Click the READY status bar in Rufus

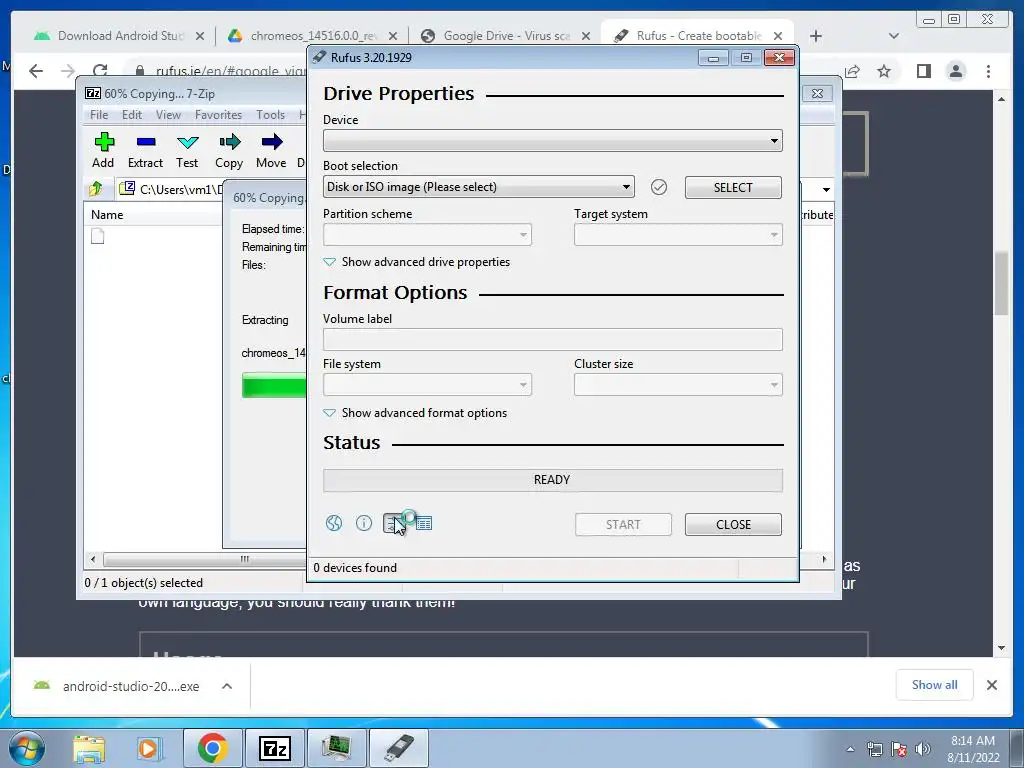[x=552, y=480]
